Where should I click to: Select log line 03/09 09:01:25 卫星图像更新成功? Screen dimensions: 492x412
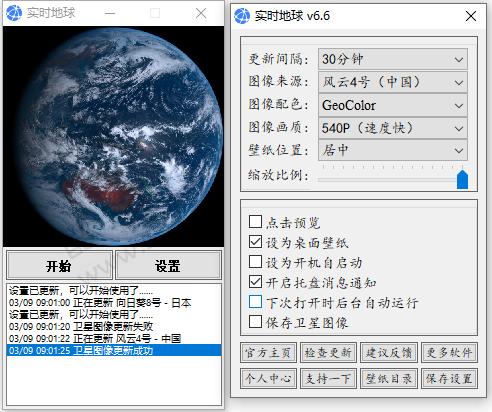pyautogui.click(x=114, y=350)
